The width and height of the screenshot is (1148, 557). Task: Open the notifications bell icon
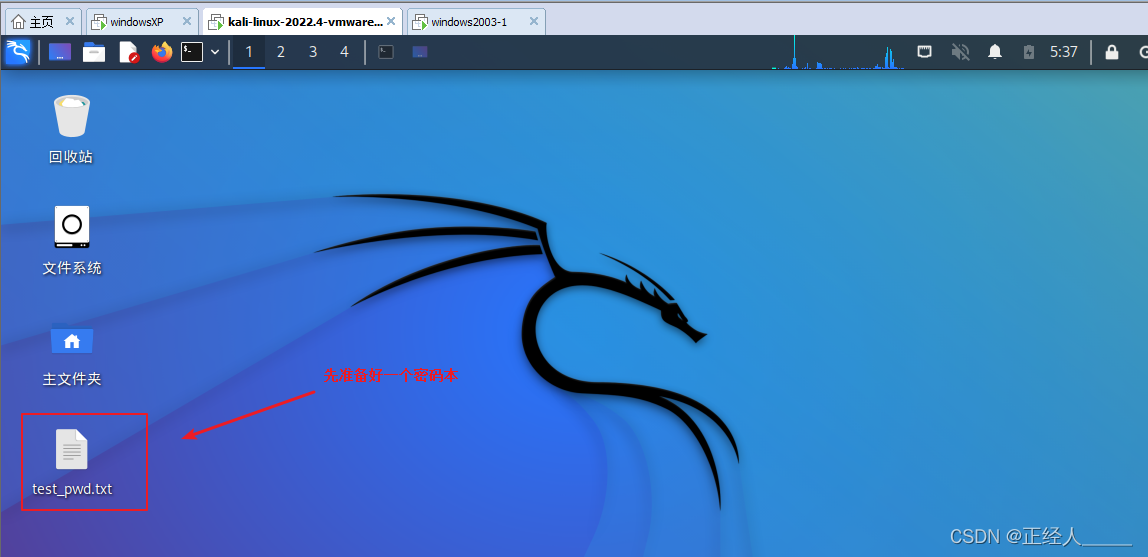point(994,52)
